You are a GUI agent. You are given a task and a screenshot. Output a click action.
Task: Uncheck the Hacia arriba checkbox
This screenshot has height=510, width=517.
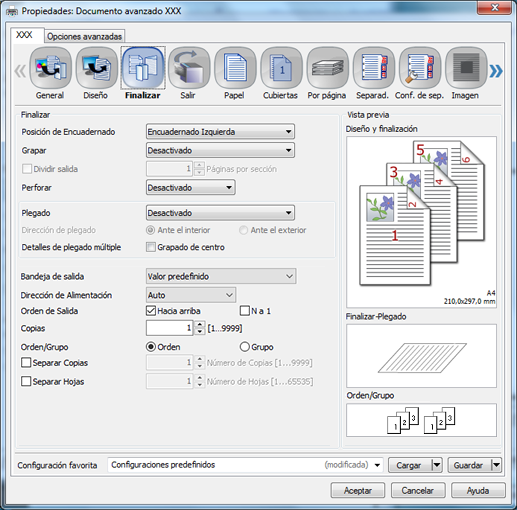coord(151,311)
